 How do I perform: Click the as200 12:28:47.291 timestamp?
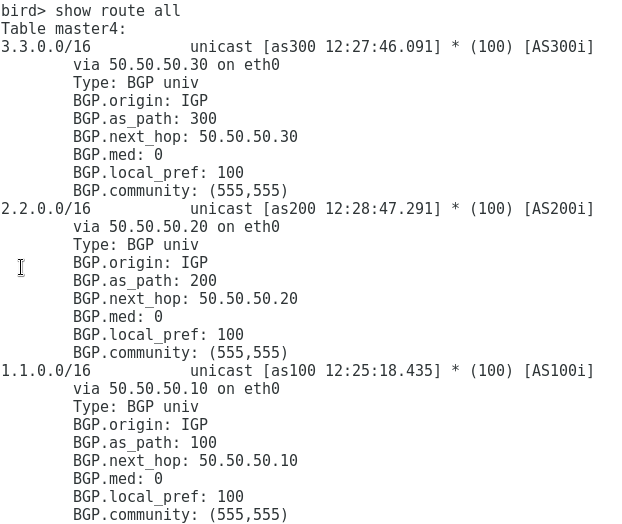pyautogui.click(x=352, y=209)
